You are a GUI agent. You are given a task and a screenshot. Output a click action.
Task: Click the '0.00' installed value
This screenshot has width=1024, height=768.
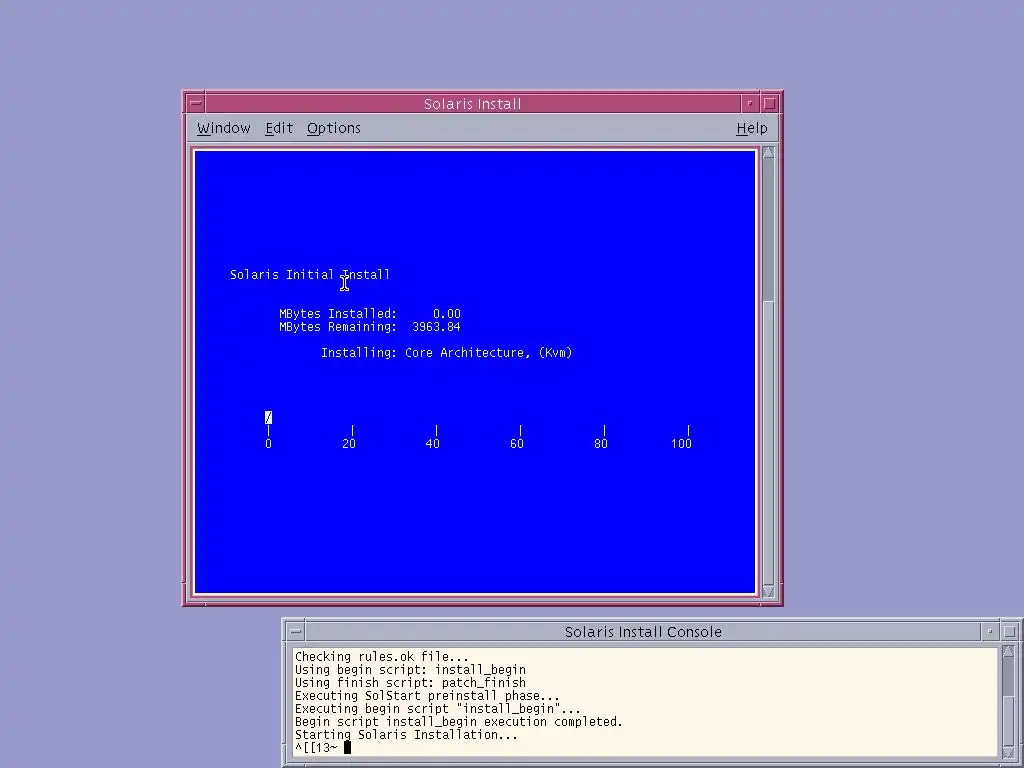pyautogui.click(x=447, y=313)
